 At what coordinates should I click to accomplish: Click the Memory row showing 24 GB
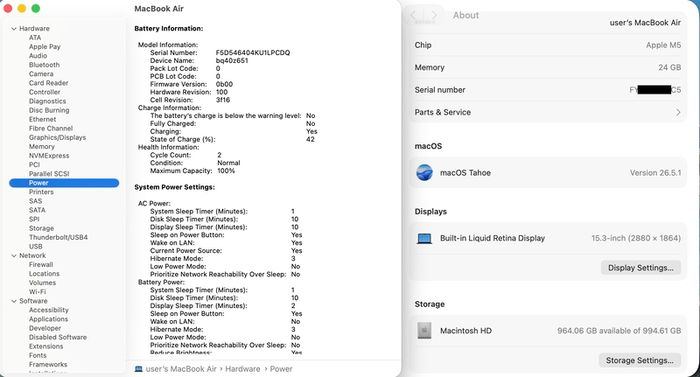tap(548, 67)
